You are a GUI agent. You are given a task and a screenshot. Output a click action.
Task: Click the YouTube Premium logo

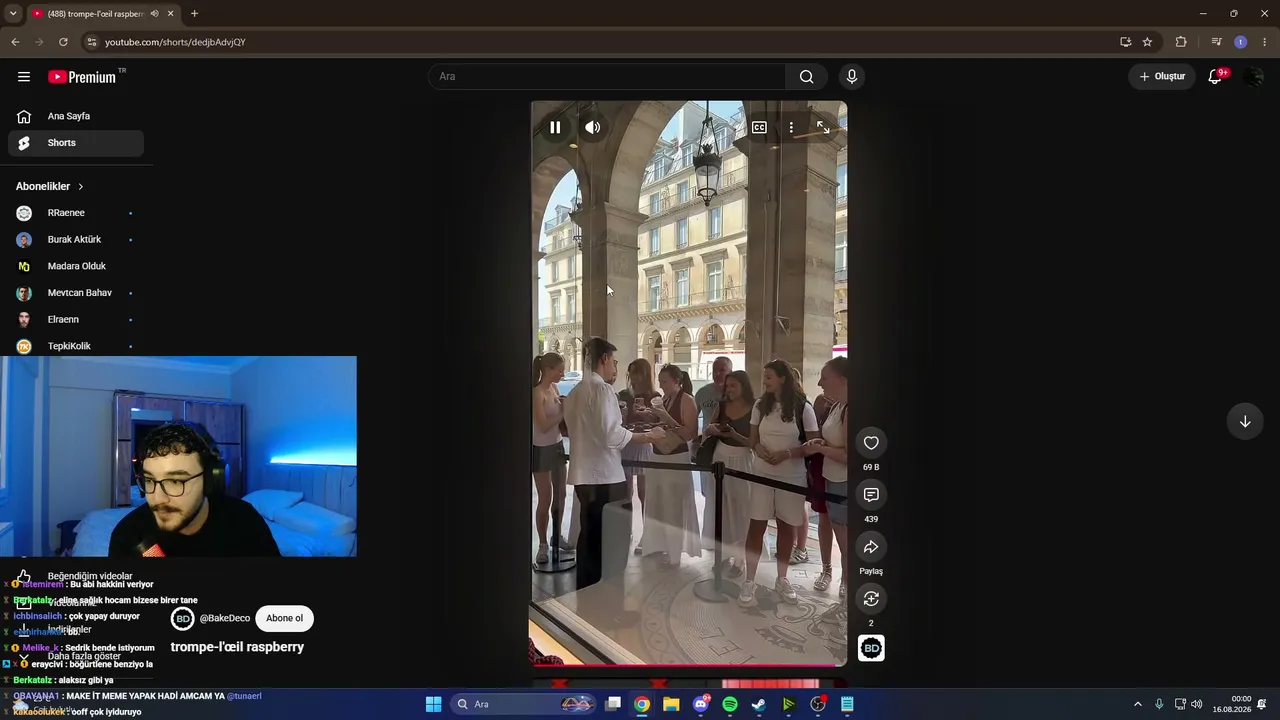pyautogui.click(x=82, y=77)
